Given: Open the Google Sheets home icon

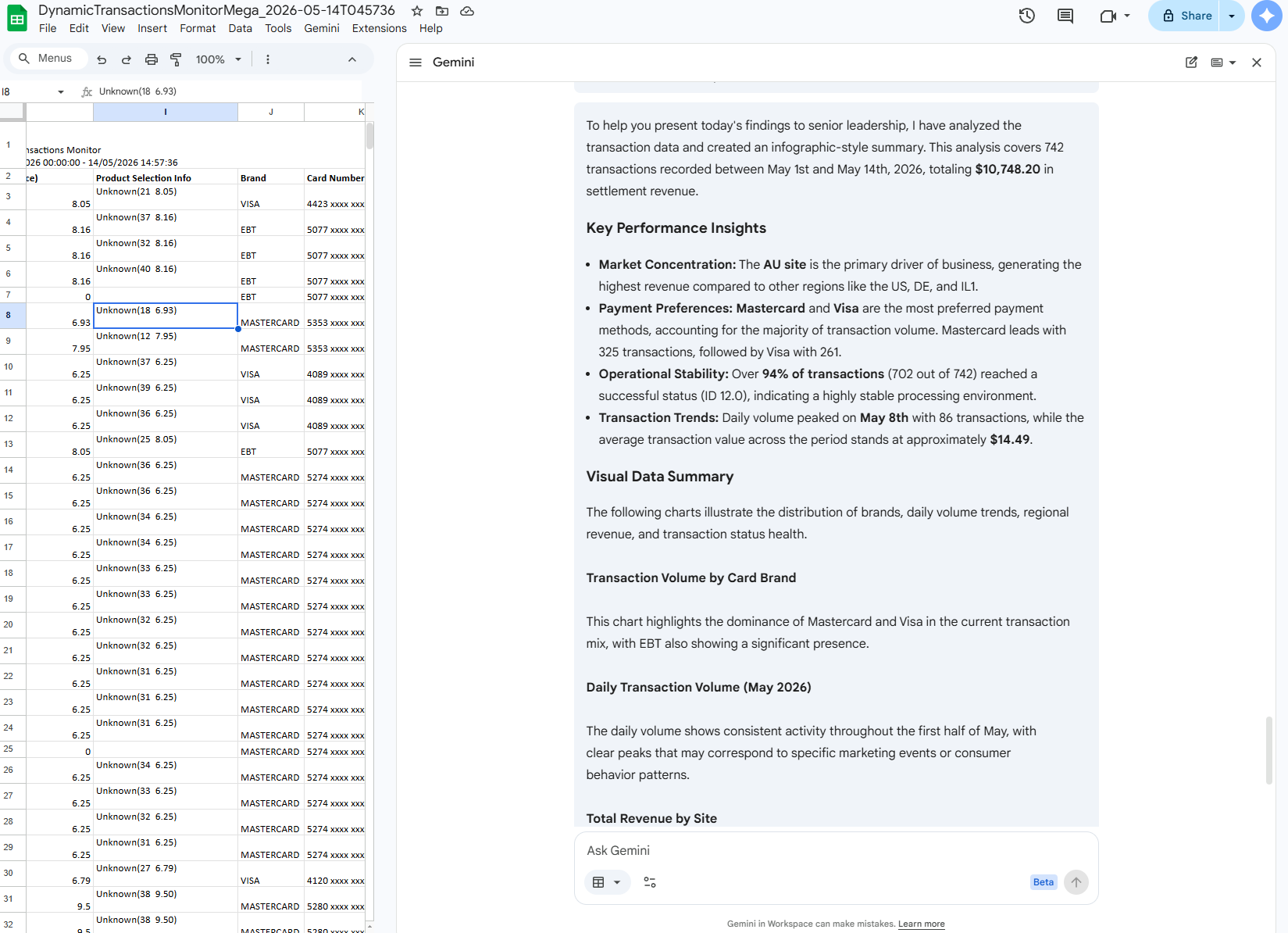Looking at the screenshot, I should [x=16, y=19].
